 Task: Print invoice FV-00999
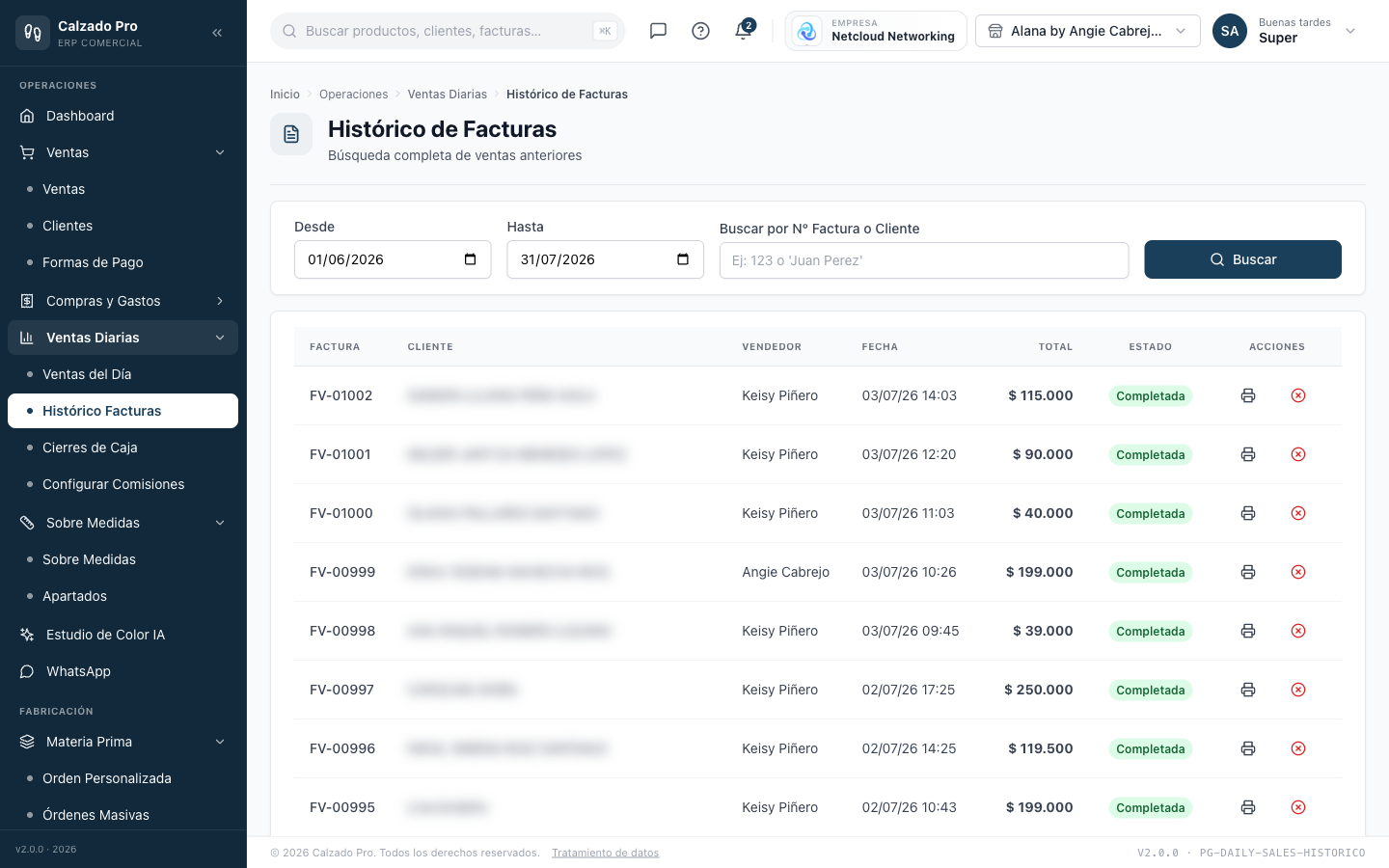[1248, 572]
